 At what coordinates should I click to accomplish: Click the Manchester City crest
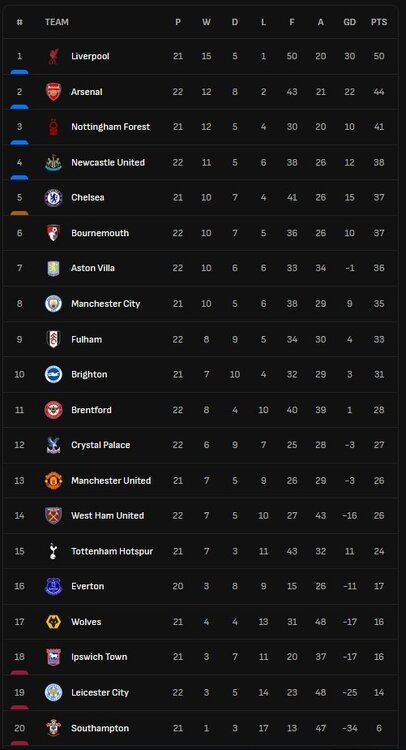pyautogui.click(x=53, y=304)
